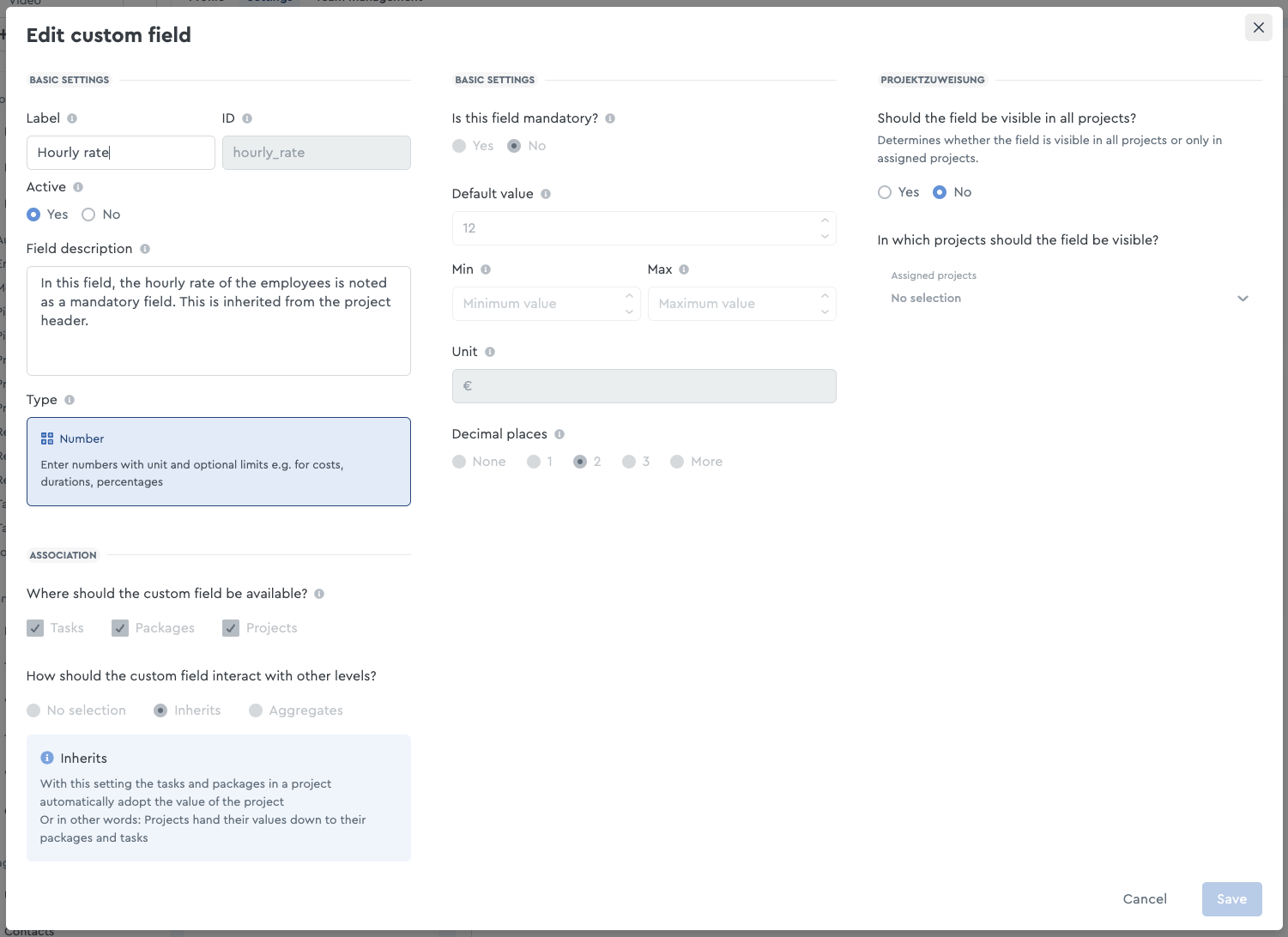Click the Default value field showing 12

(x=644, y=228)
